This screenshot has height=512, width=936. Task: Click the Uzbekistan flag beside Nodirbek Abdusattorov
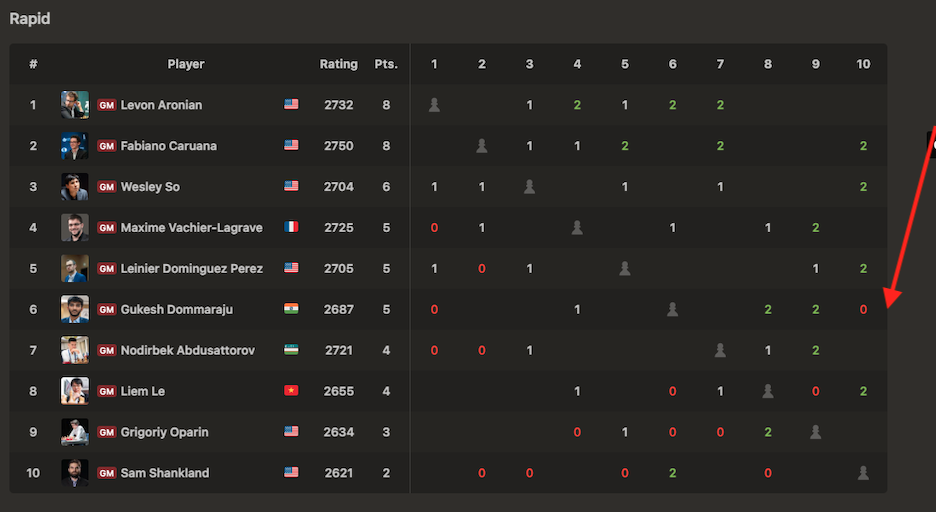(x=291, y=350)
